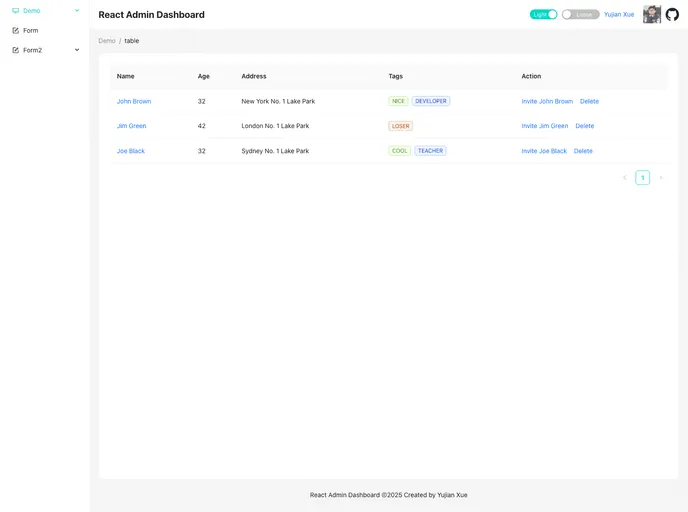Click the table breadcrumb item
Image resolution: width=688 pixels, height=512 pixels.
coord(132,41)
